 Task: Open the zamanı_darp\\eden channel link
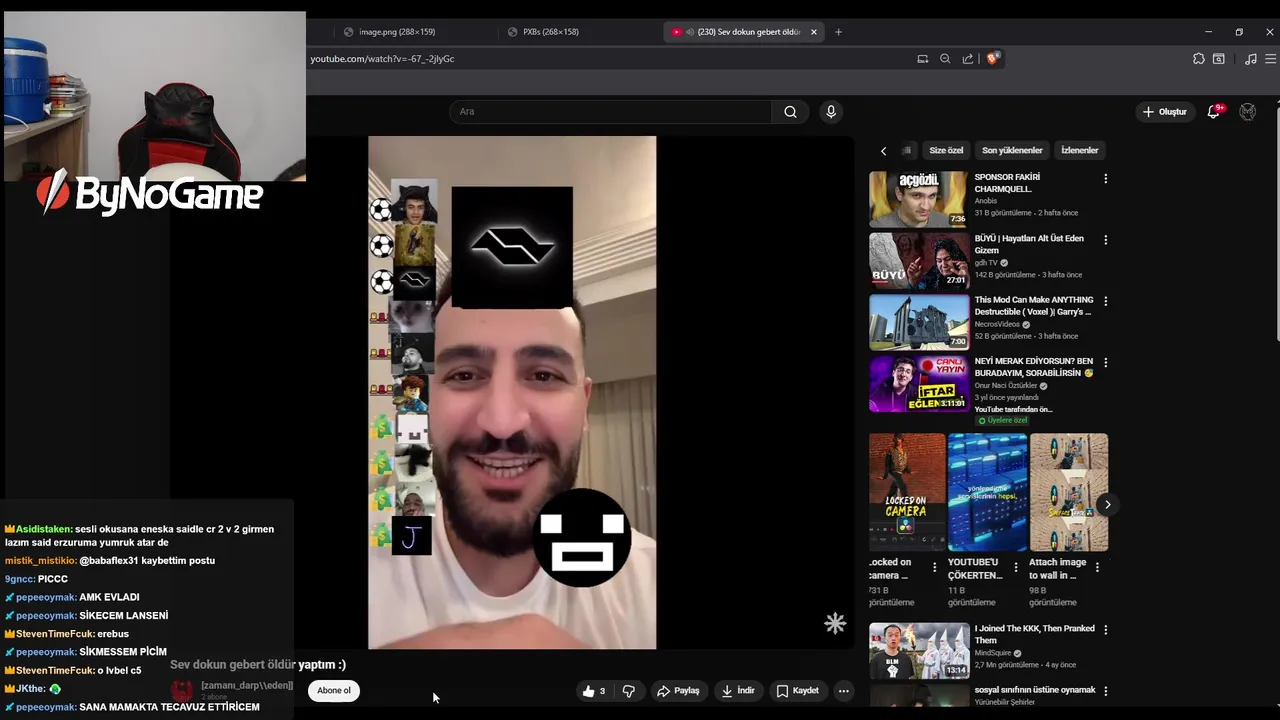tap(247, 686)
